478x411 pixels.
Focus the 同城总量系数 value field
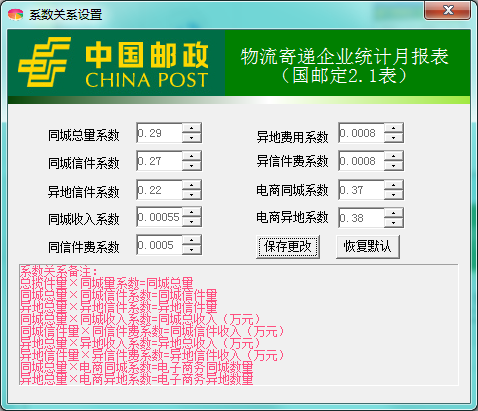[x=159, y=133]
